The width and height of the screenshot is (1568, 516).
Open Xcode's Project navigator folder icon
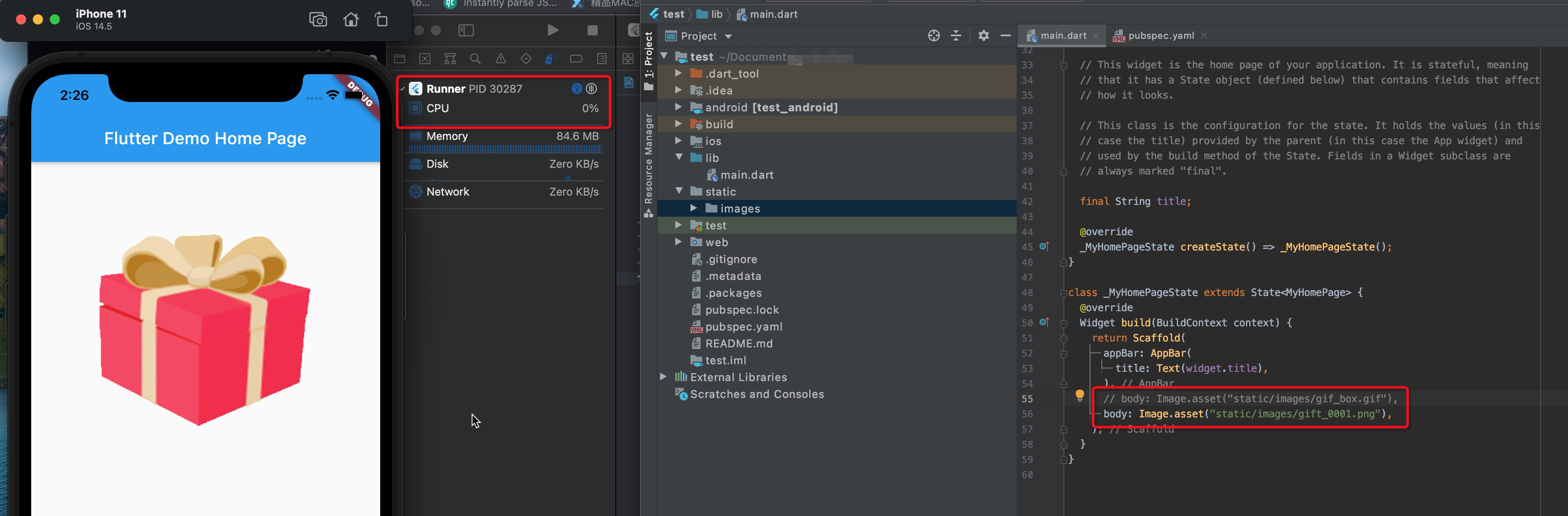pyautogui.click(x=399, y=59)
